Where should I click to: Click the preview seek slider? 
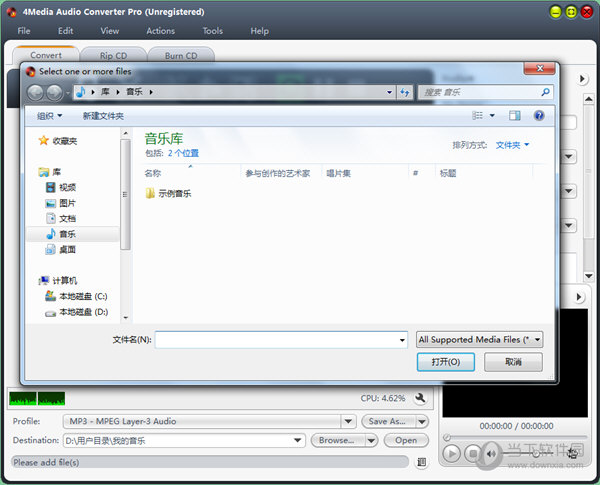coord(515,437)
